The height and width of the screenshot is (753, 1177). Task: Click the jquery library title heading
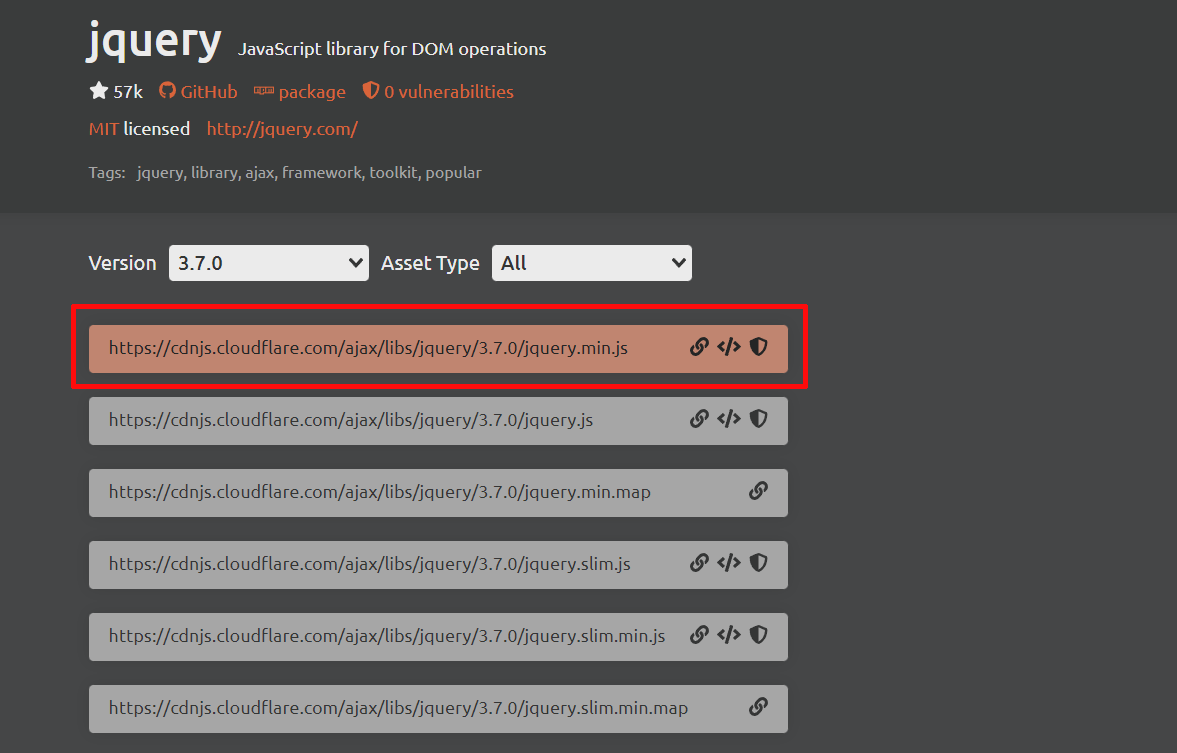tap(154, 42)
